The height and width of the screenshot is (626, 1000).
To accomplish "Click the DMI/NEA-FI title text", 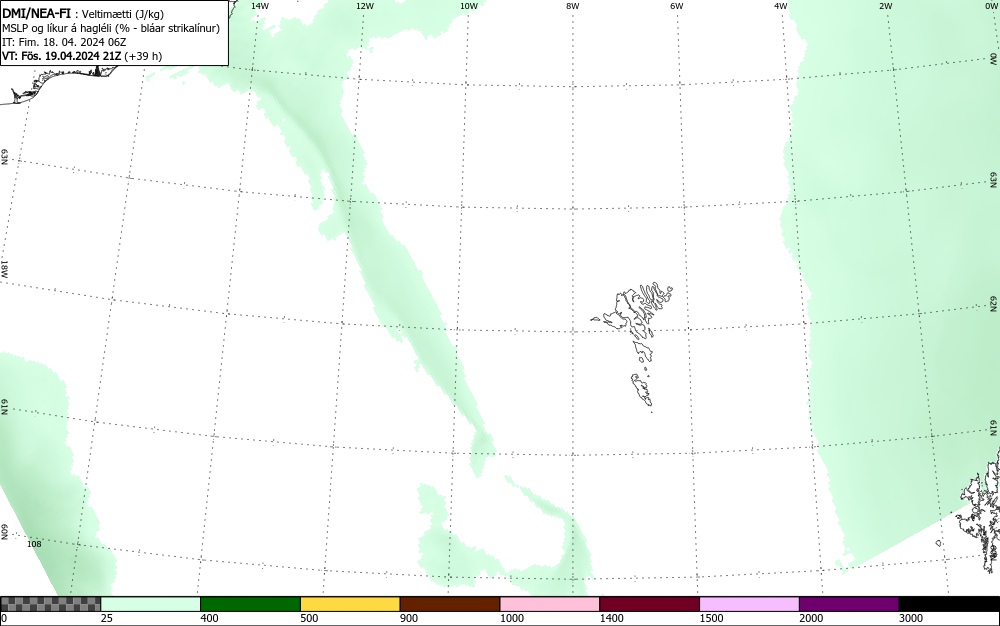I will point(36,13).
